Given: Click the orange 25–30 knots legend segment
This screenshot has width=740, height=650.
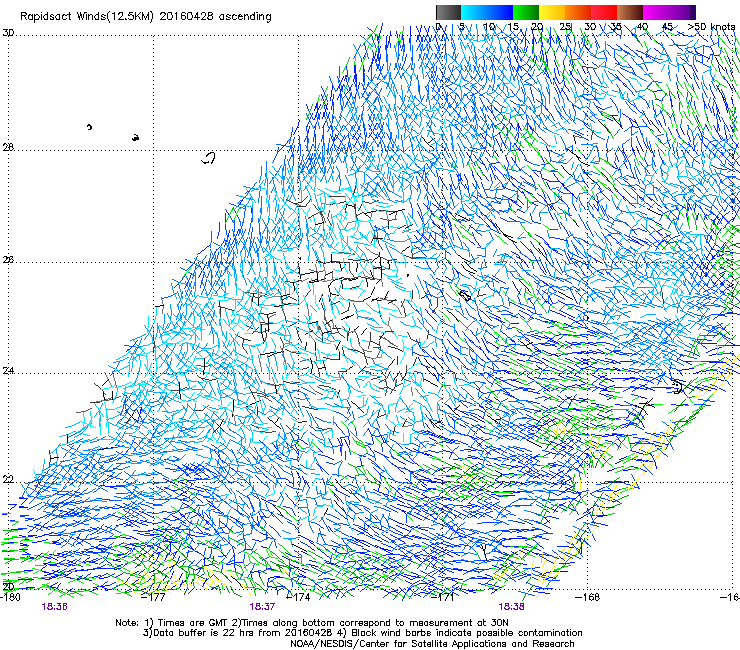Looking at the screenshot, I should pos(578,12).
